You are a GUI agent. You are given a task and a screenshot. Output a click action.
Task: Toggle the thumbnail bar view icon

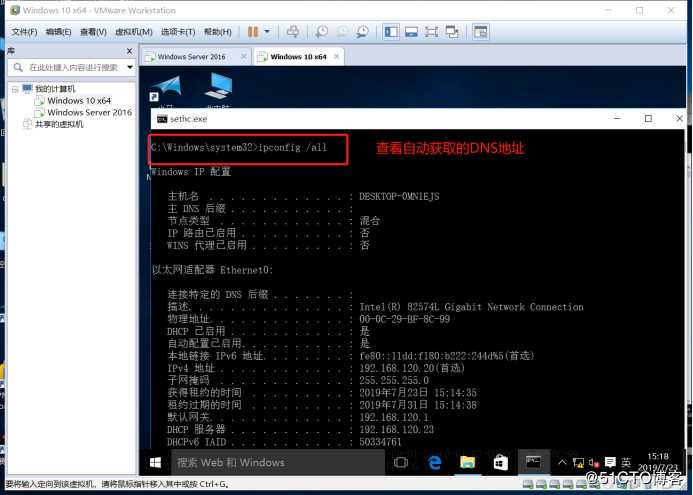(x=411, y=32)
